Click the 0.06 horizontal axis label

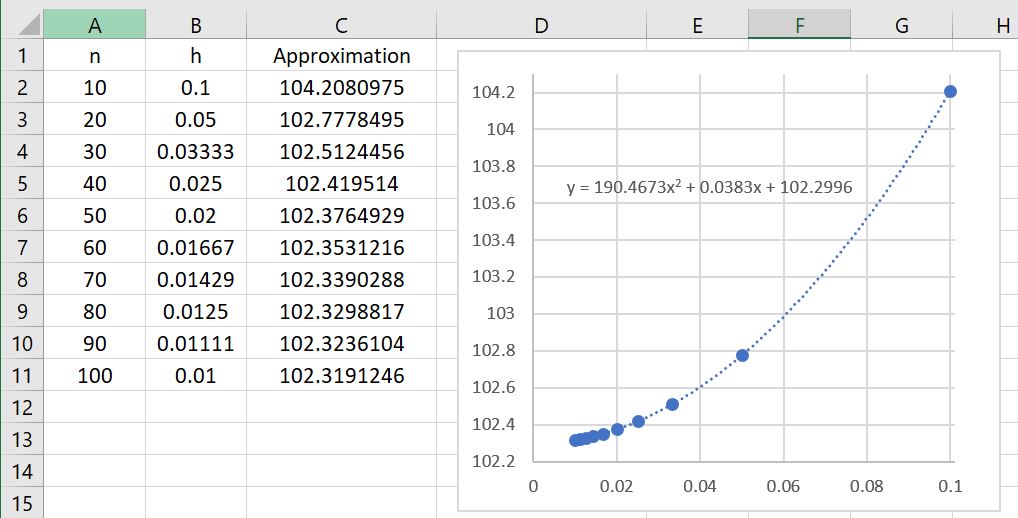[783, 486]
